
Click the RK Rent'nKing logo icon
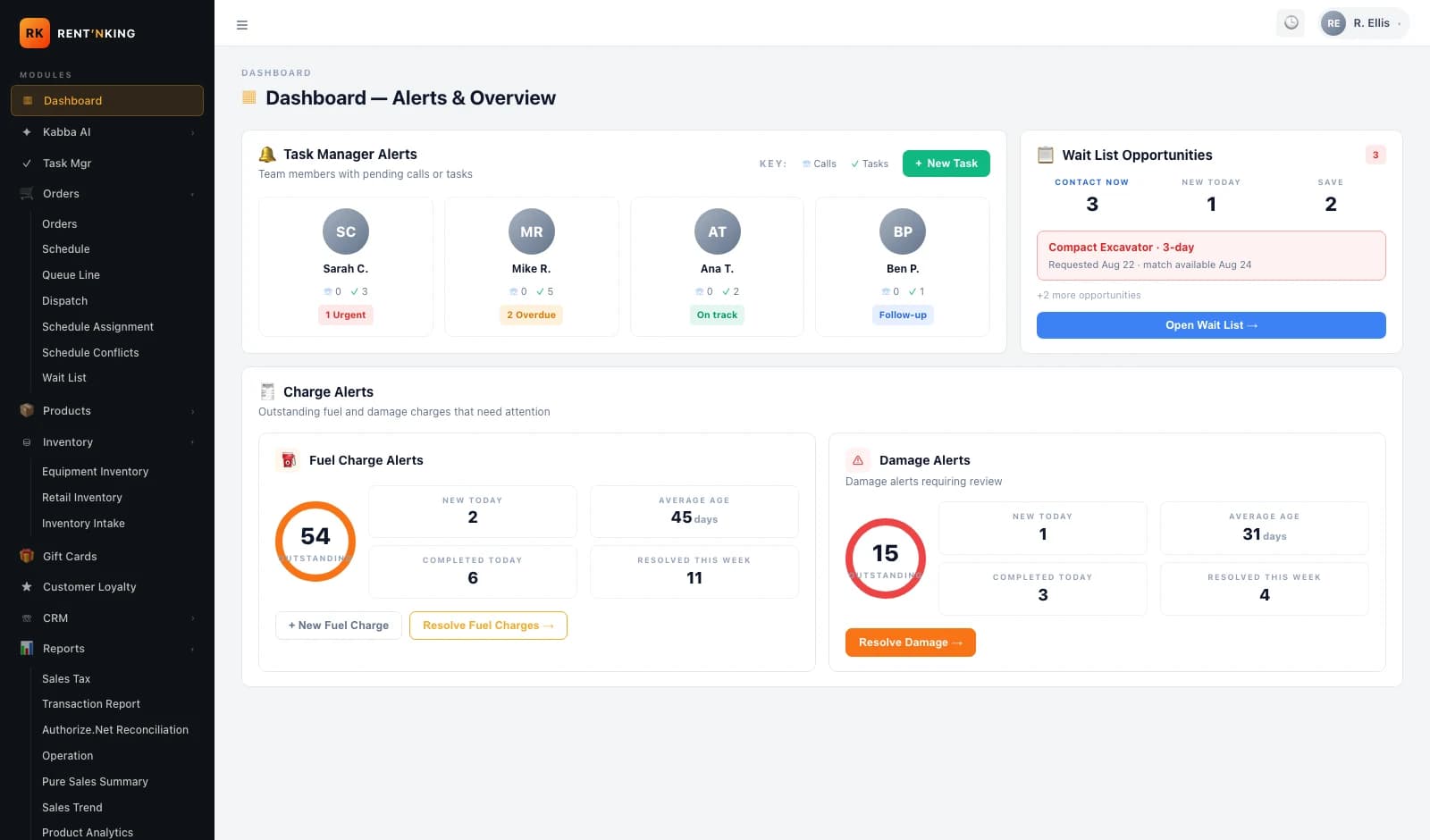point(34,33)
